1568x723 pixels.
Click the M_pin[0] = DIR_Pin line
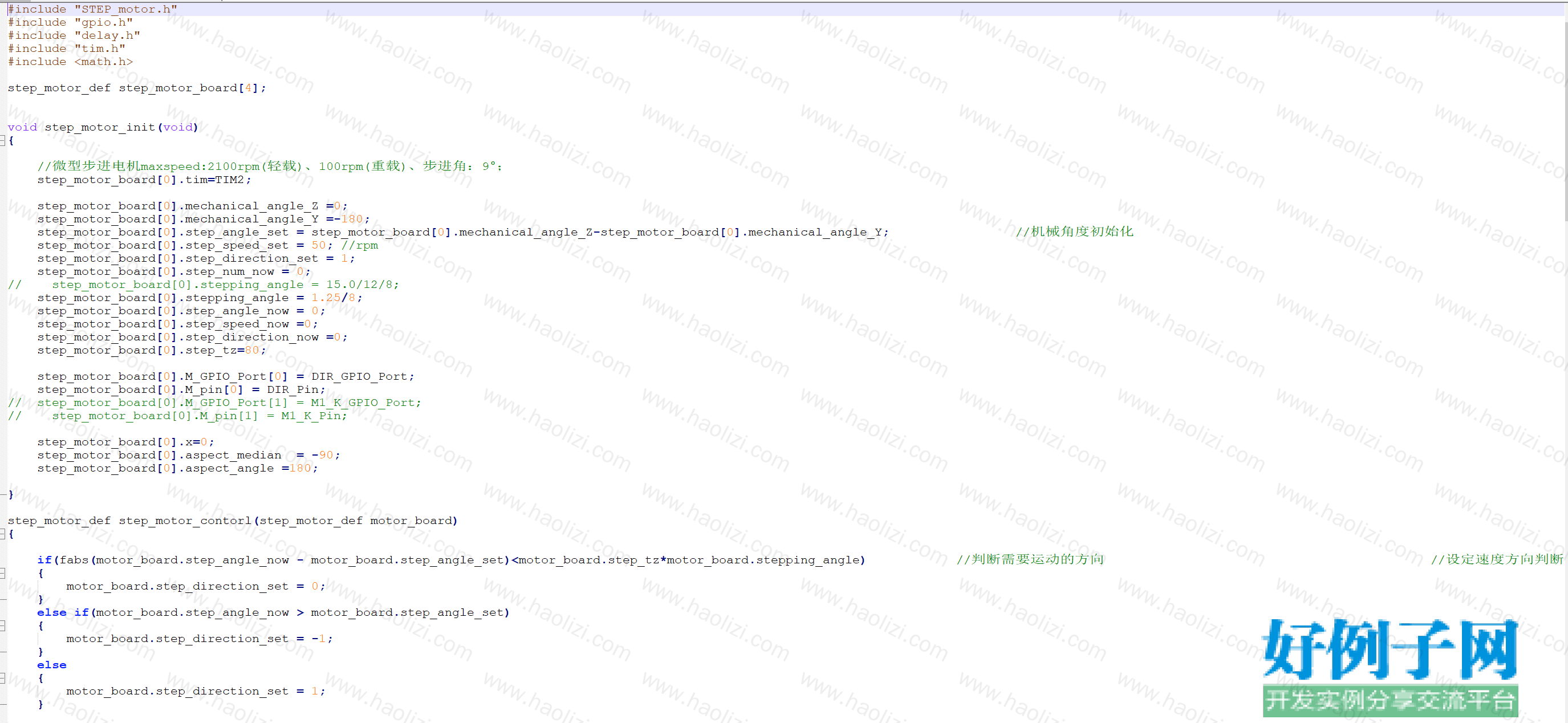click(x=181, y=390)
